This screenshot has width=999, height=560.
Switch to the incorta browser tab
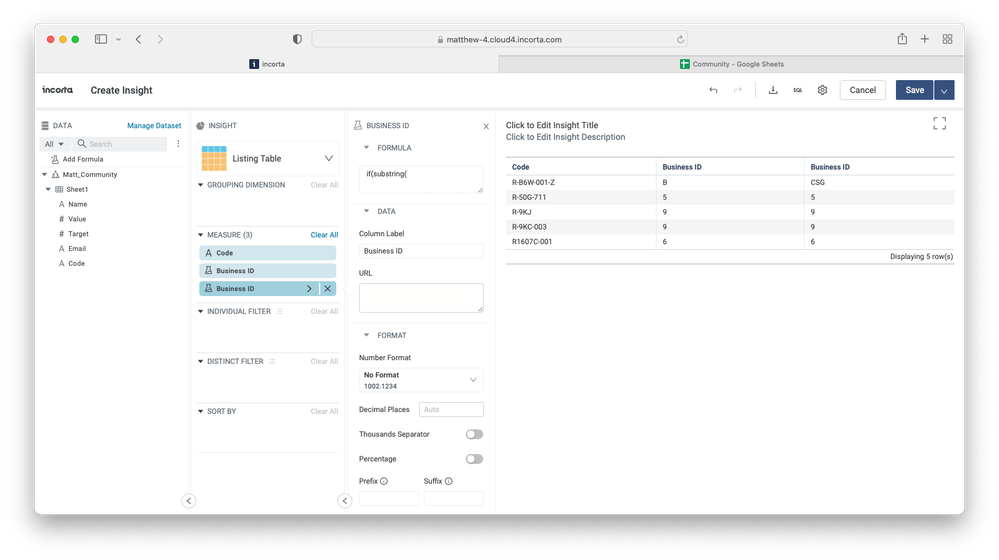pyautogui.click(x=267, y=64)
